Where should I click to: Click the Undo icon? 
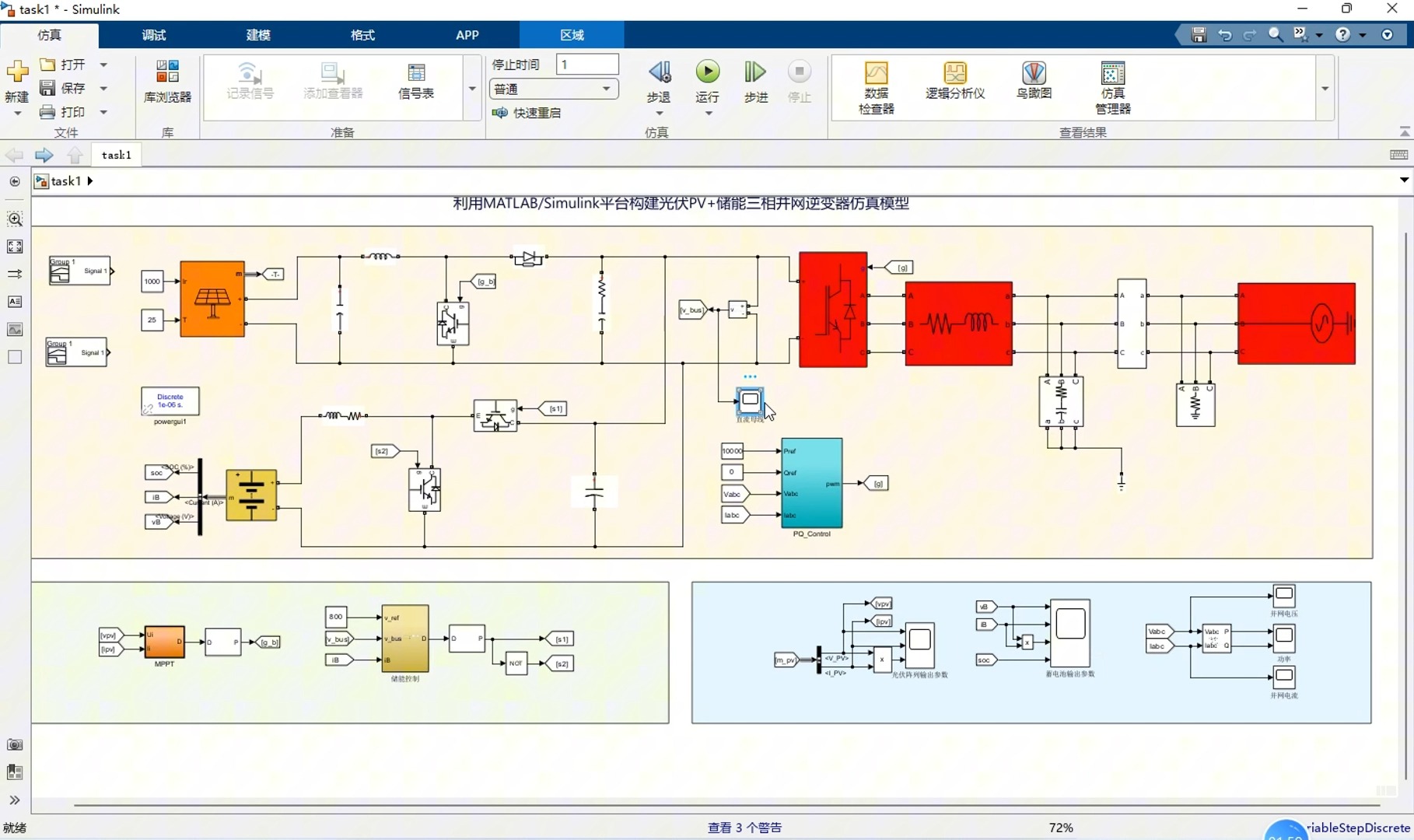pos(1224,34)
